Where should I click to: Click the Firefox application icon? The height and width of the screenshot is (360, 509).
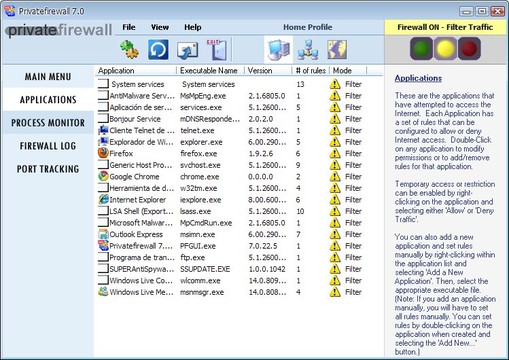pyautogui.click(x=103, y=153)
